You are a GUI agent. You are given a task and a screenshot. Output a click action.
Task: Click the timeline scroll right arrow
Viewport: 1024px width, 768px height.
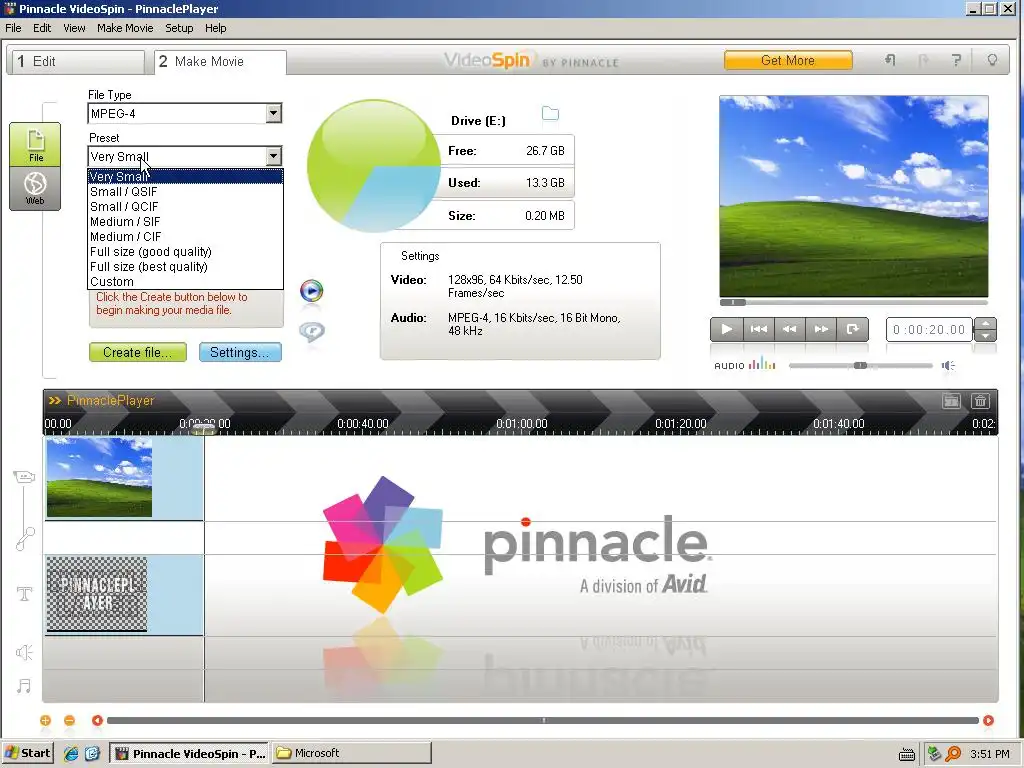tap(988, 720)
